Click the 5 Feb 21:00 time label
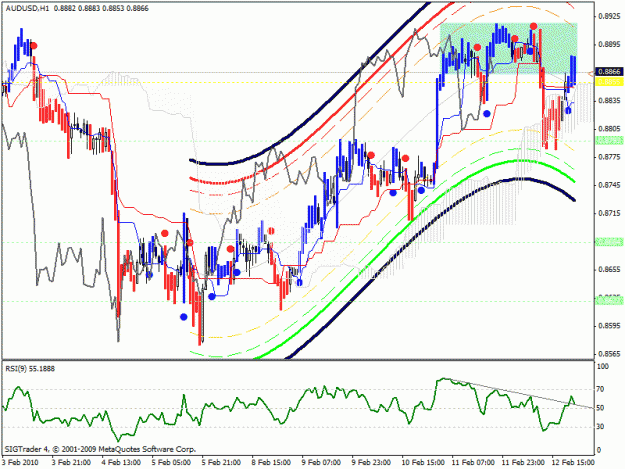625x469 pixels. coord(221,462)
